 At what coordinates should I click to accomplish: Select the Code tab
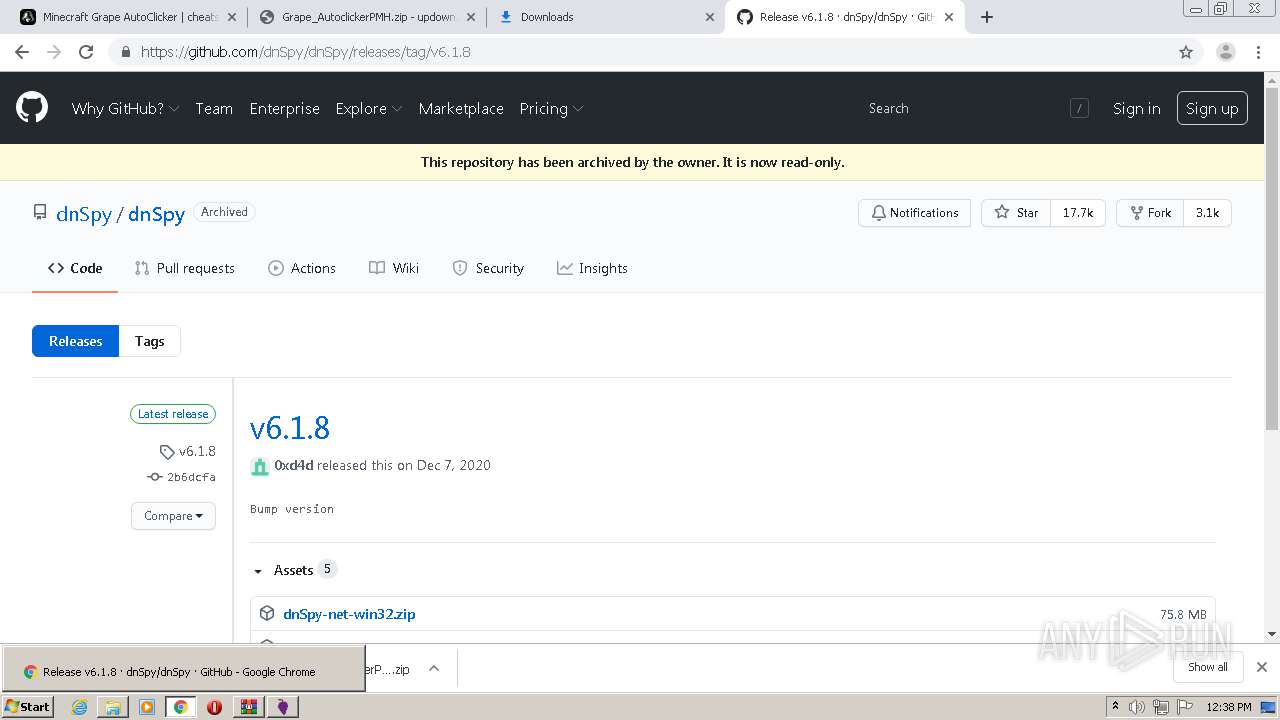75,268
